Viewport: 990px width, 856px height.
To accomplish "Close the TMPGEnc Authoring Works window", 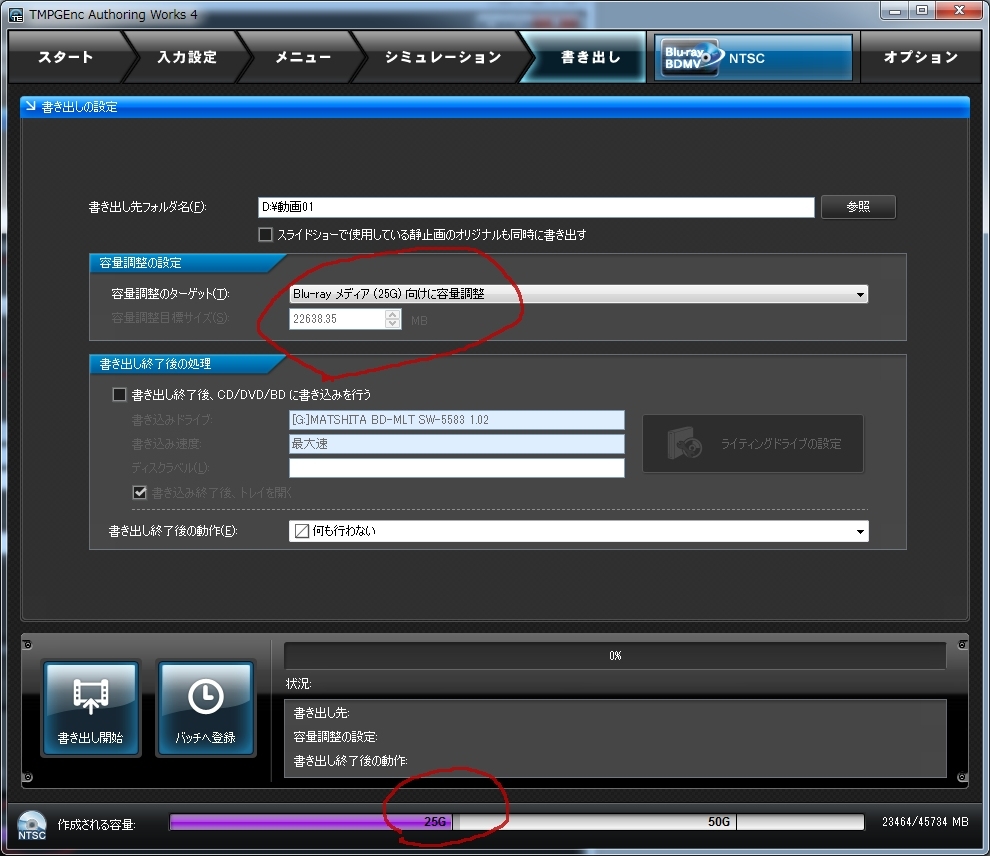I will coord(958,11).
